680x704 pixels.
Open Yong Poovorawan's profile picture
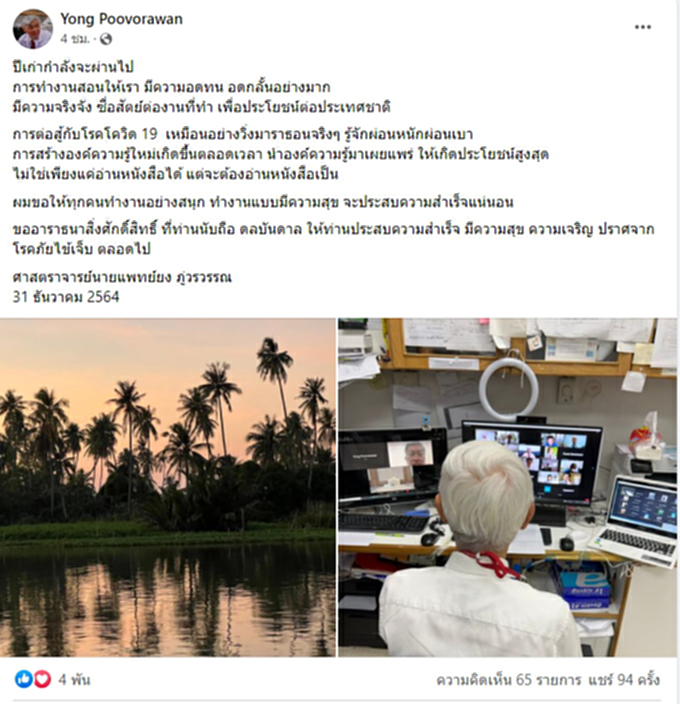[32, 29]
